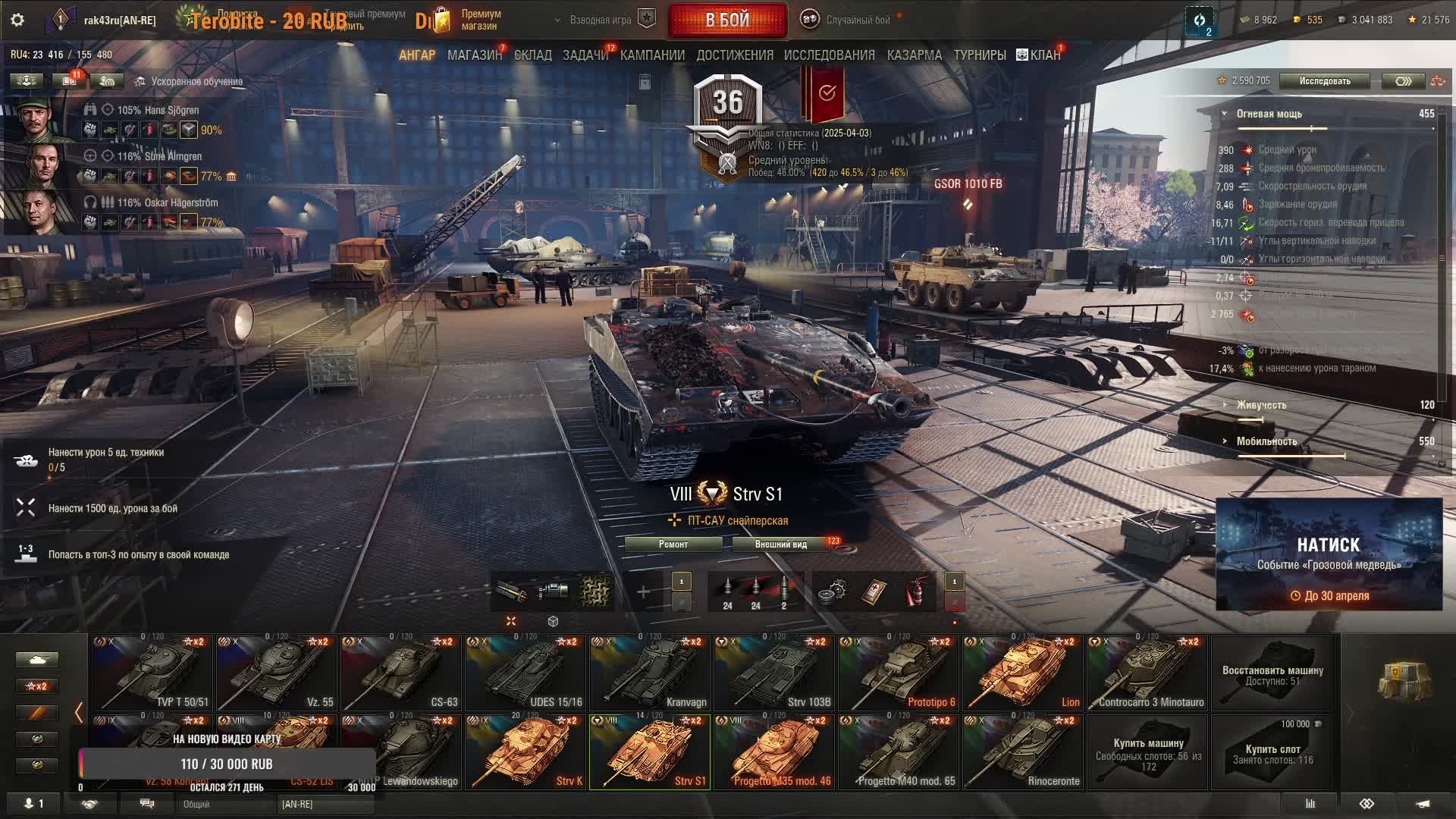Switch to equipment loadout 1
Image resolution: width=1456 pixels, height=819 pixels.
click(681, 582)
